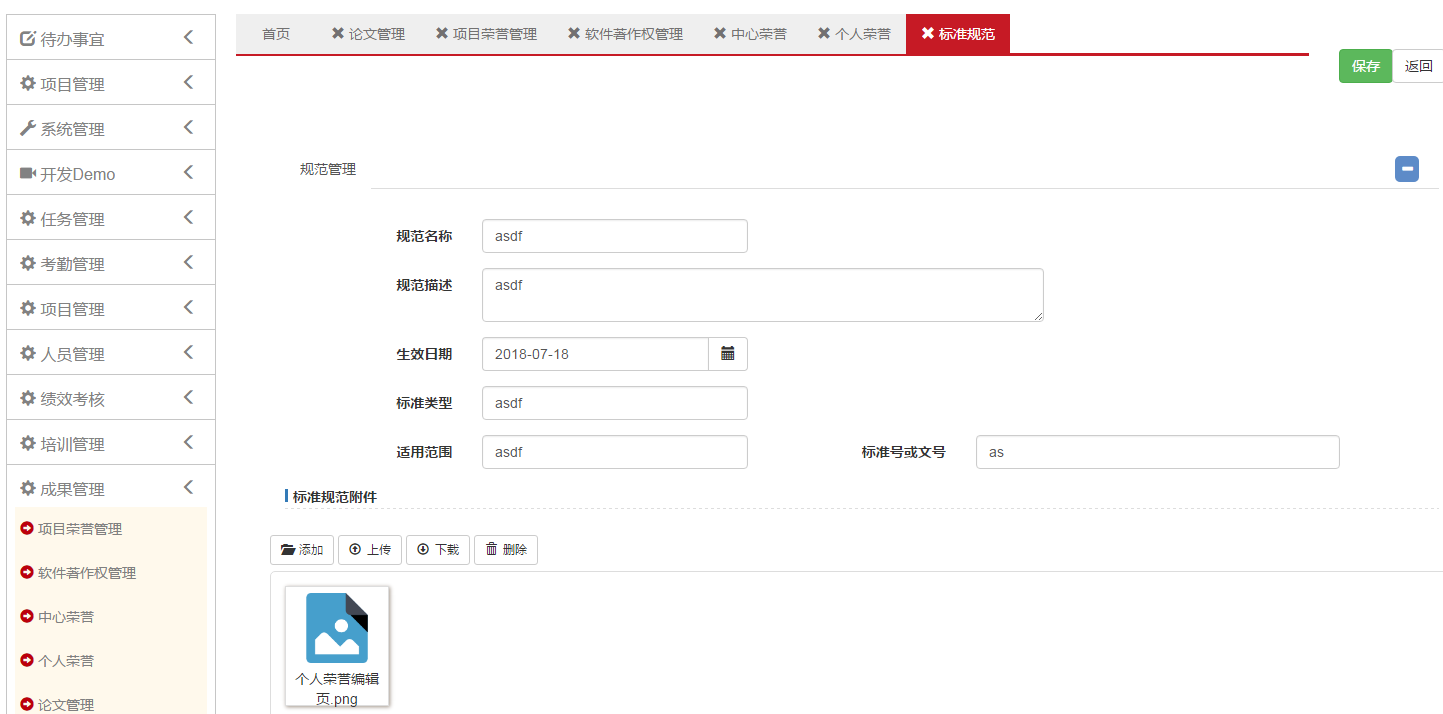Click the 适用范围 input field
The width and height of the screenshot is (1443, 714).
(x=615, y=452)
